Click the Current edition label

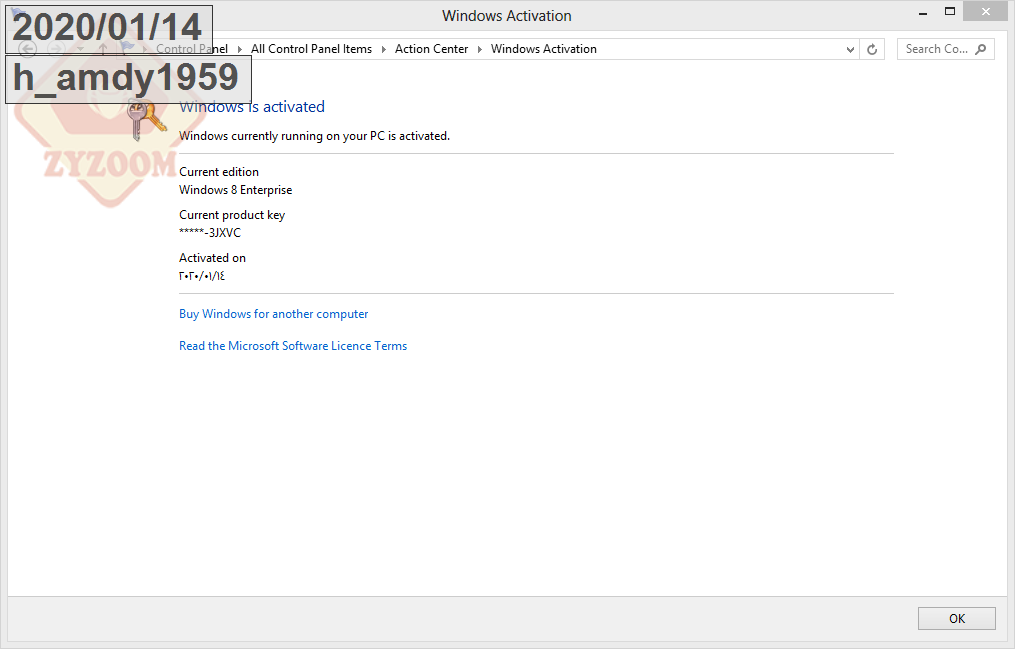(x=219, y=172)
